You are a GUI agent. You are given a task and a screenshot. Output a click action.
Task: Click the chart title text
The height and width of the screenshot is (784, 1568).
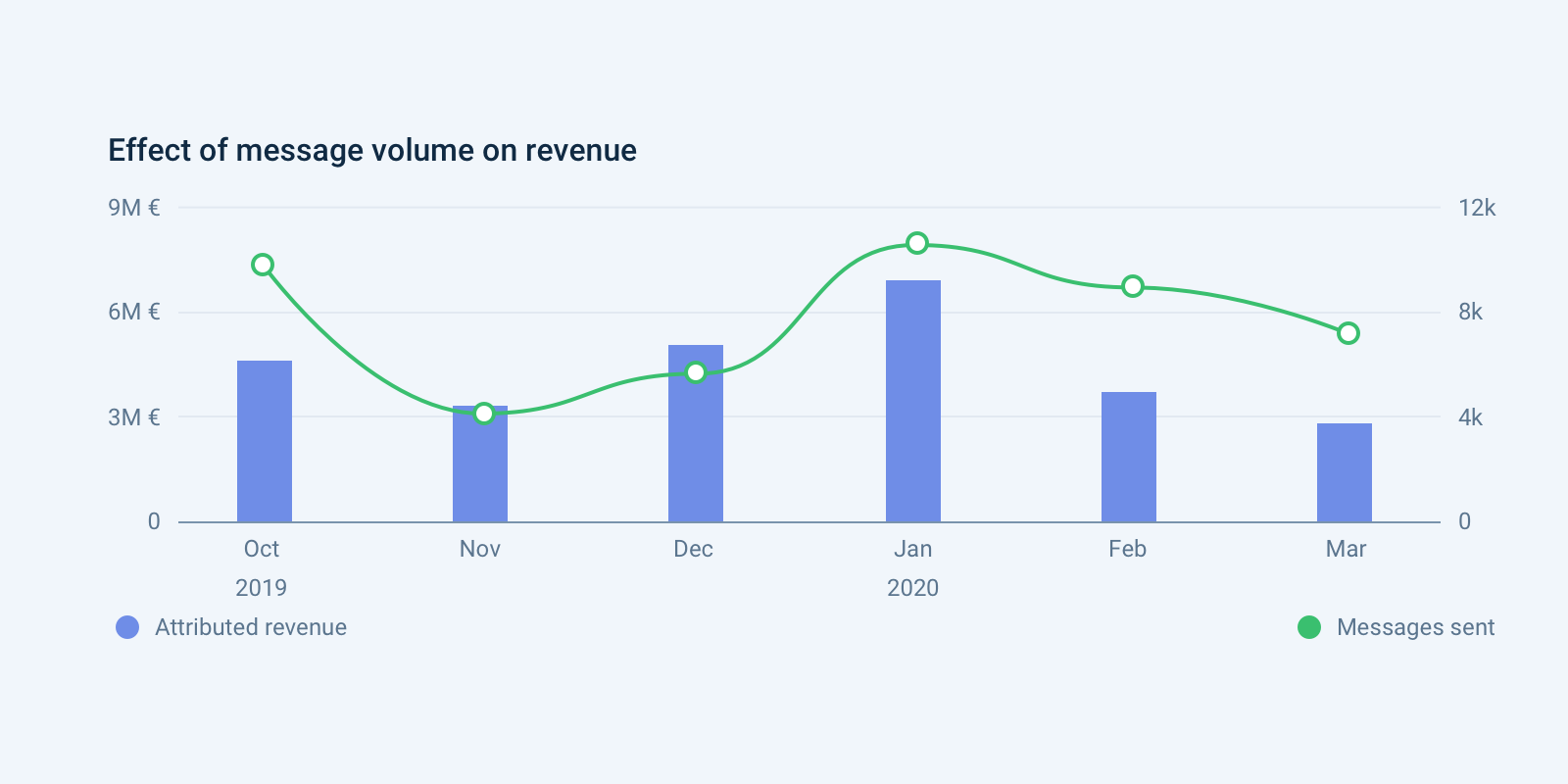click(x=372, y=150)
